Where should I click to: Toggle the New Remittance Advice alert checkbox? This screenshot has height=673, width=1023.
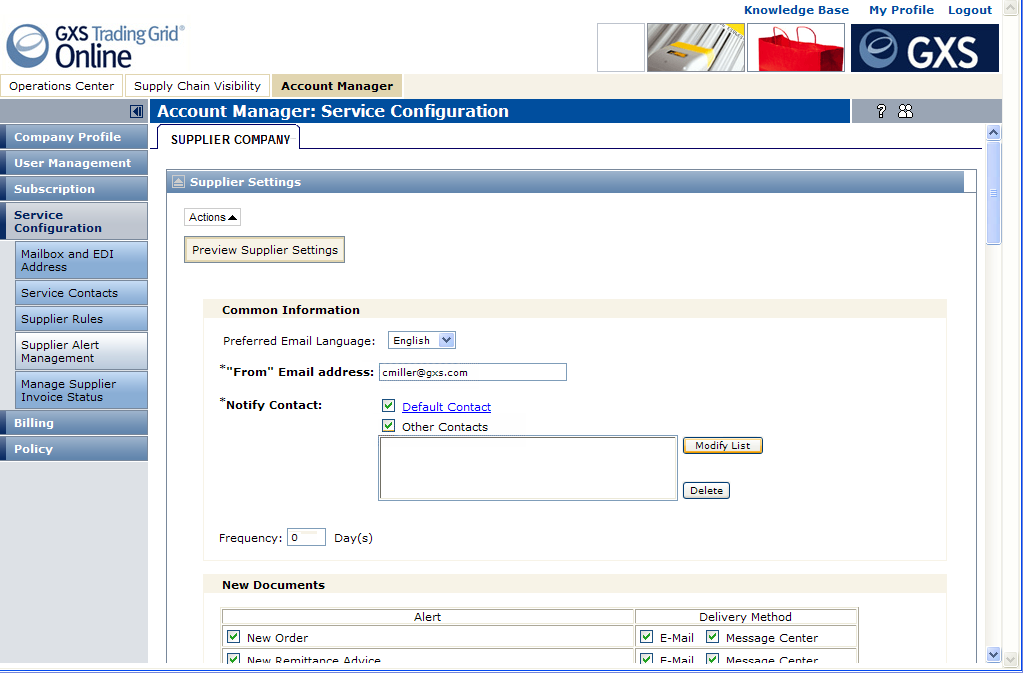pyautogui.click(x=233, y=659)
